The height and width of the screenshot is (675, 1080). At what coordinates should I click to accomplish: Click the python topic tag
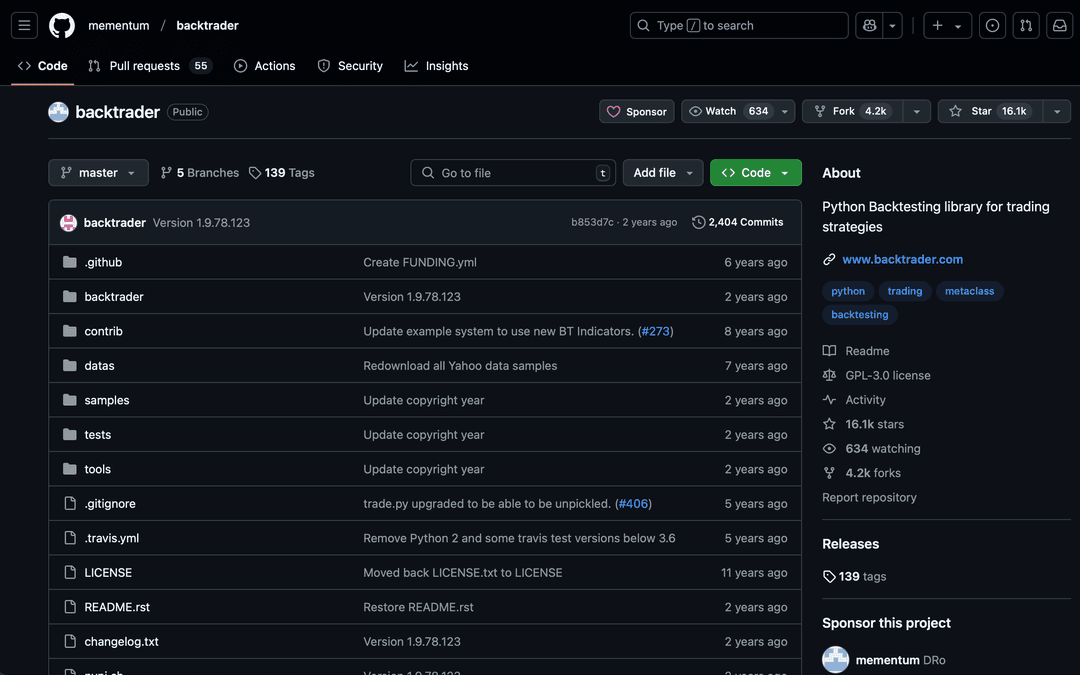point(848,291)
